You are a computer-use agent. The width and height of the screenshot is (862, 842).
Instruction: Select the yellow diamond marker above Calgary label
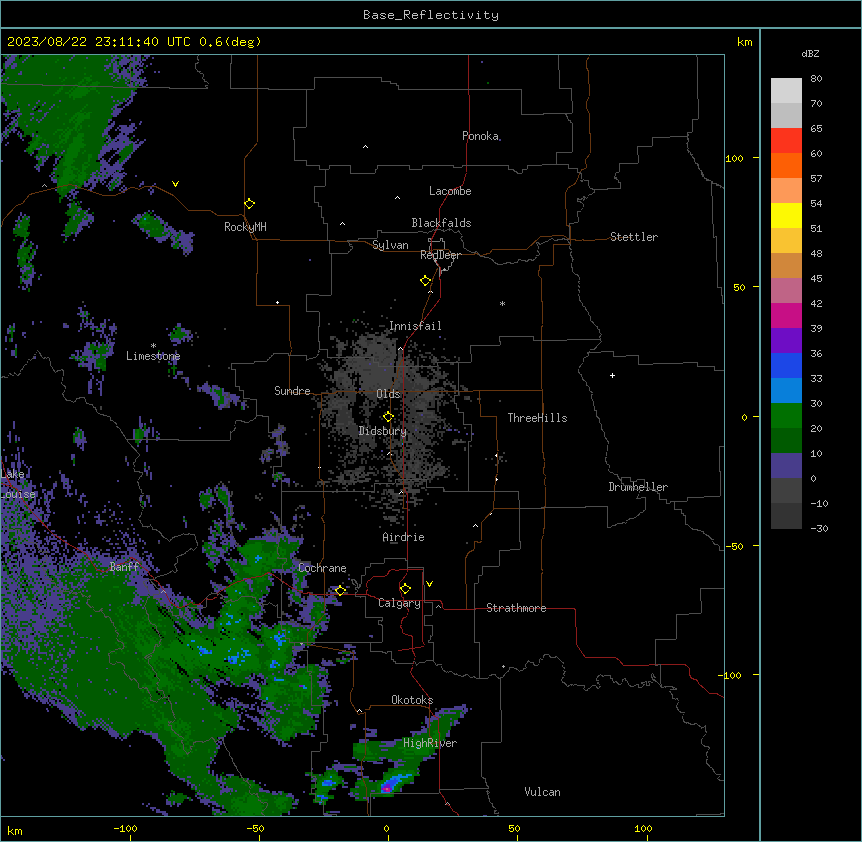pos(405,589)
